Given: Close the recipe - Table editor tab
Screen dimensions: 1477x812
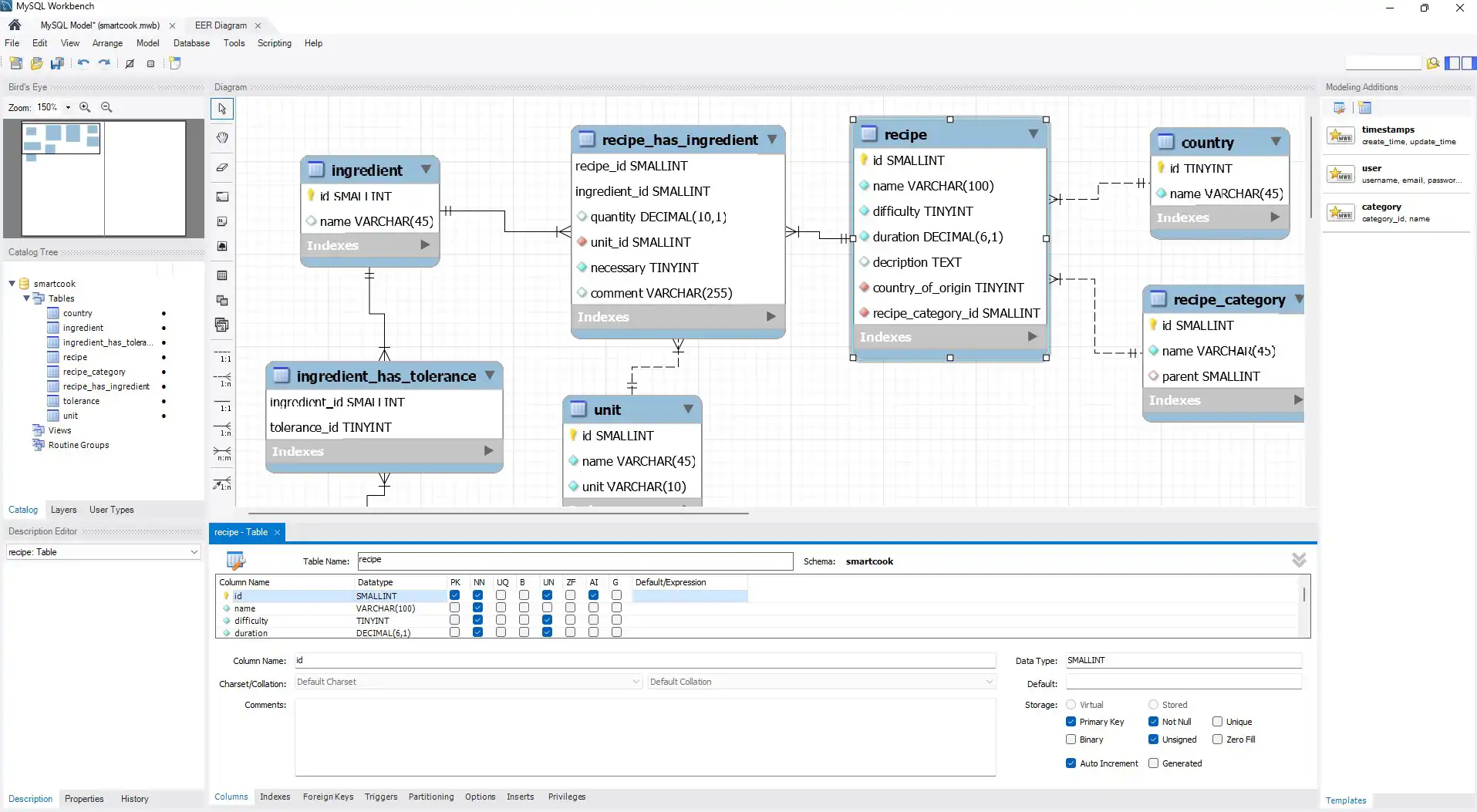Looking at the screenshot, I should pyautogui.click(x=277, y=532).
